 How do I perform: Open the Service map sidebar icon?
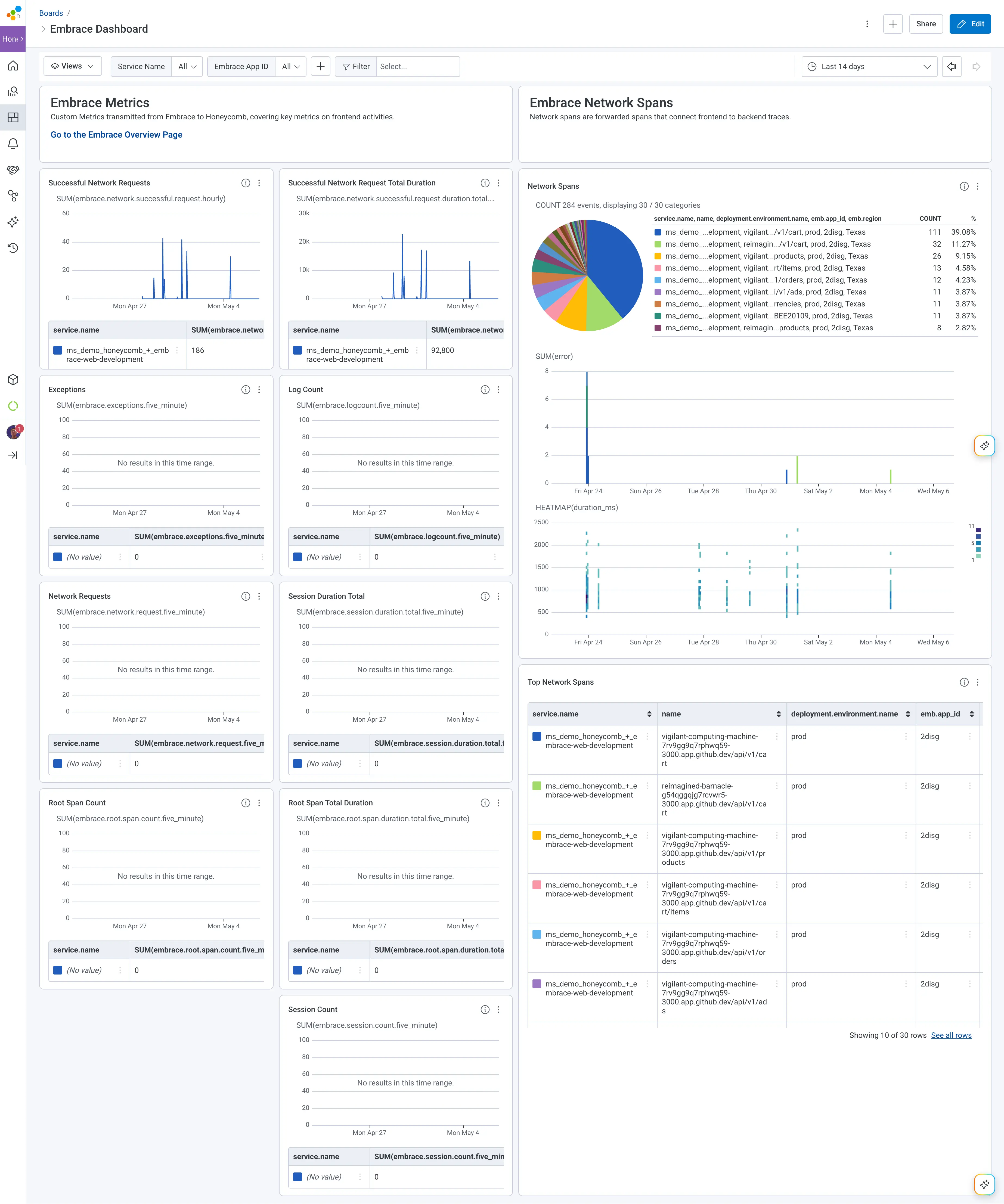13,196
